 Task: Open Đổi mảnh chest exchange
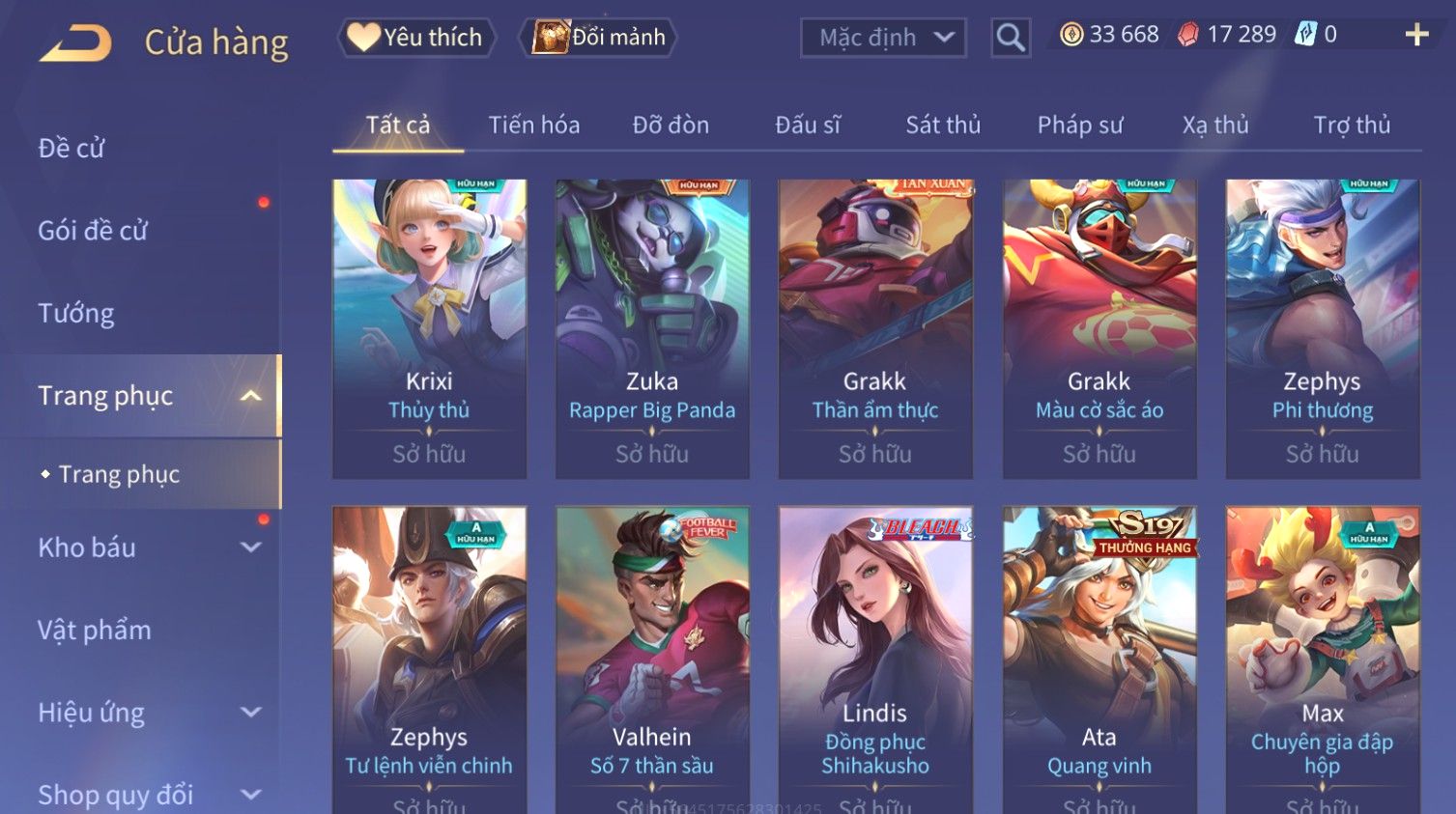pos(598,38)
